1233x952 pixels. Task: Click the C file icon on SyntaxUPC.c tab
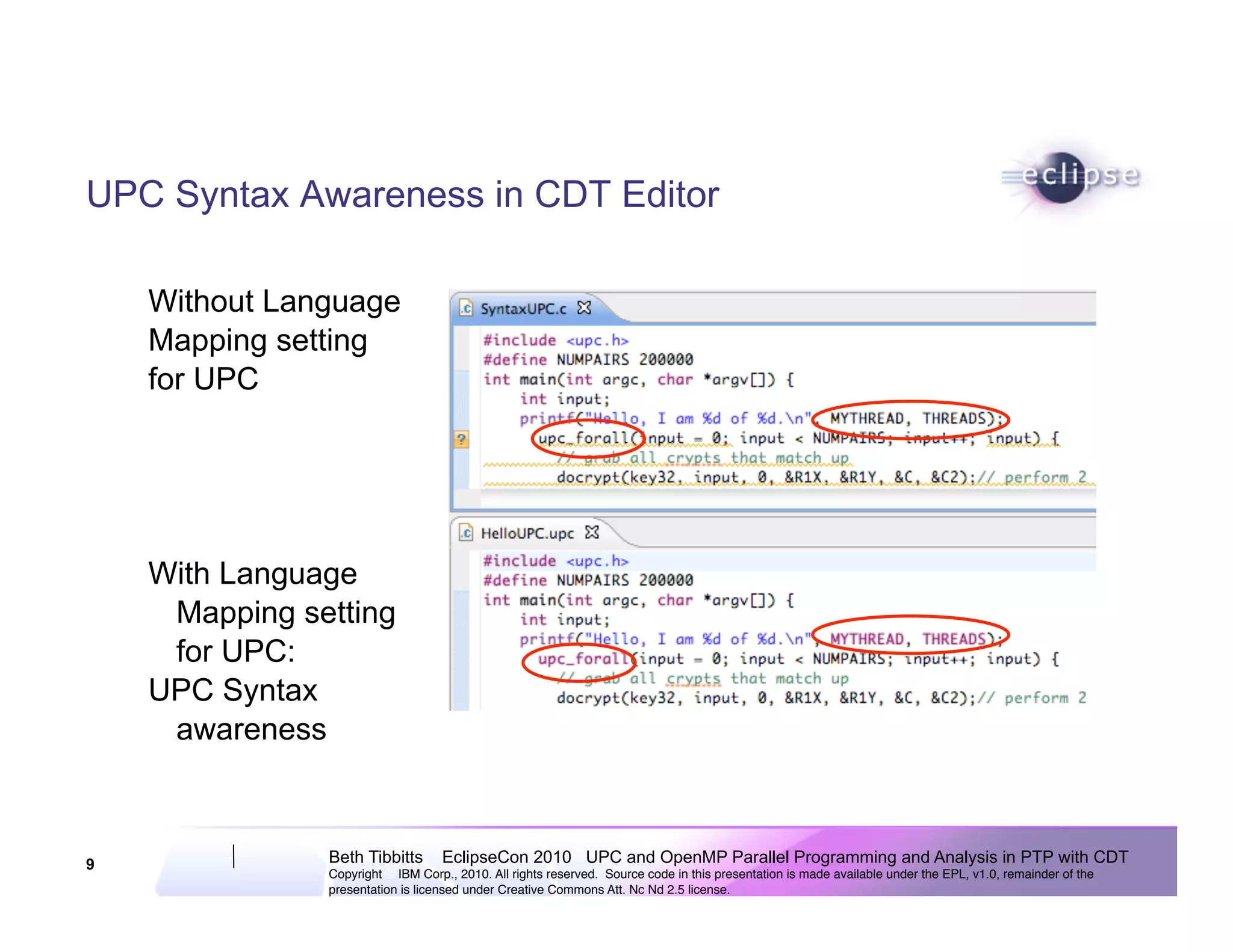coord(466,308)
